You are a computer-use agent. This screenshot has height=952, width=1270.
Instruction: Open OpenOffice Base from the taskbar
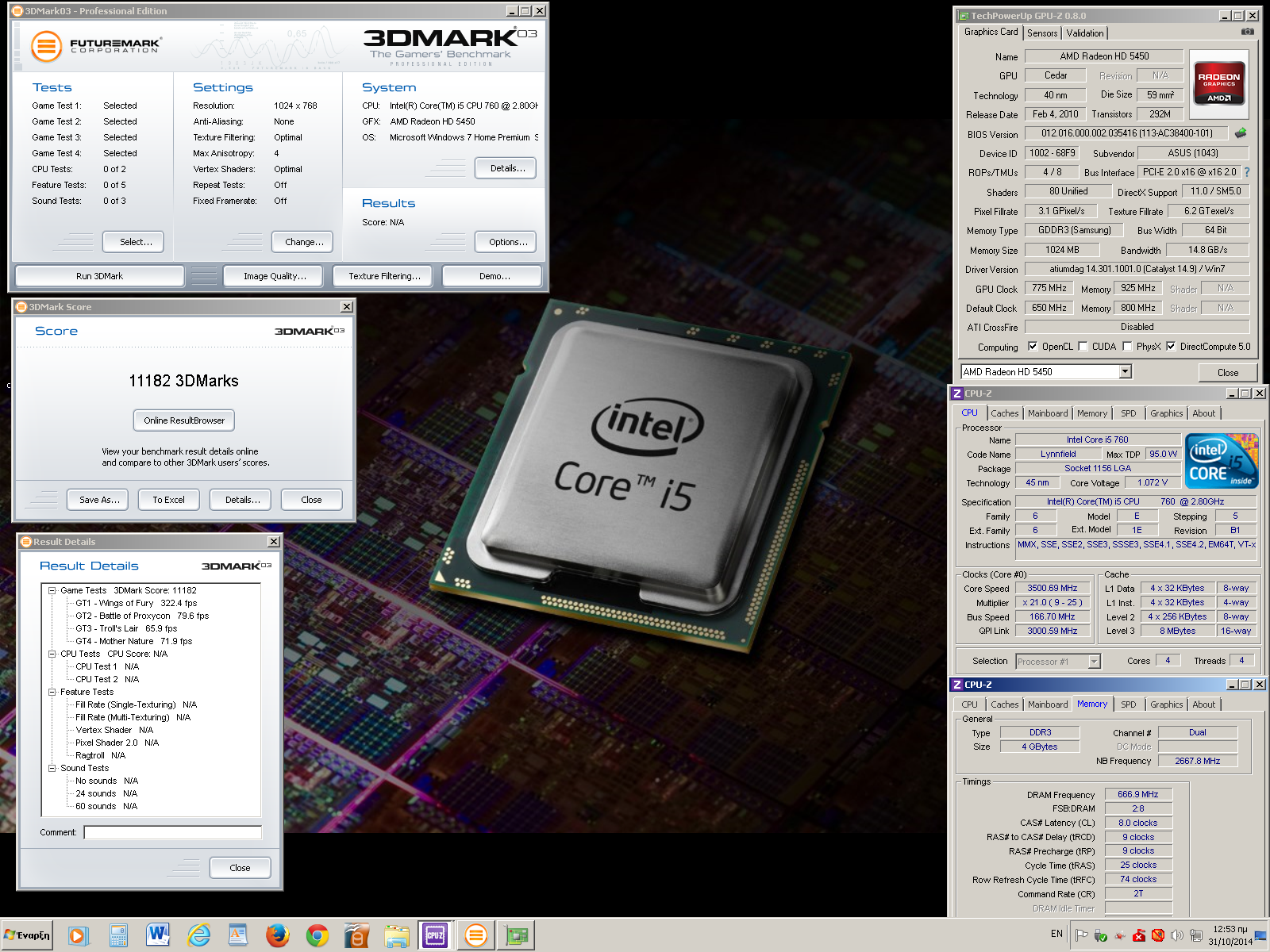pyautogui.click(x=356, y=936)
